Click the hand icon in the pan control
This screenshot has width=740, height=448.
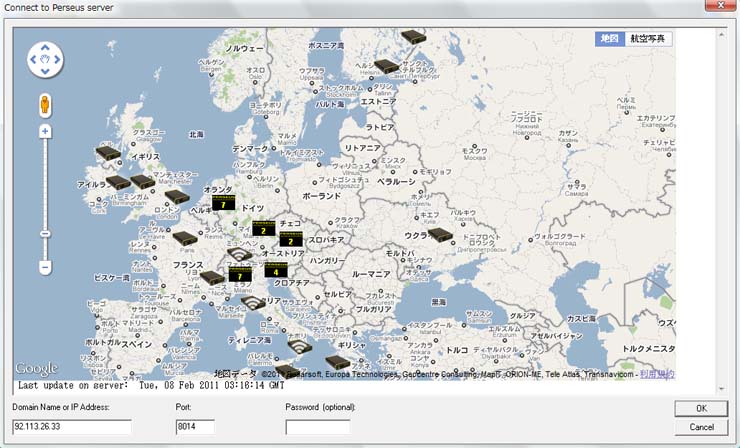(x=45, y=59)
